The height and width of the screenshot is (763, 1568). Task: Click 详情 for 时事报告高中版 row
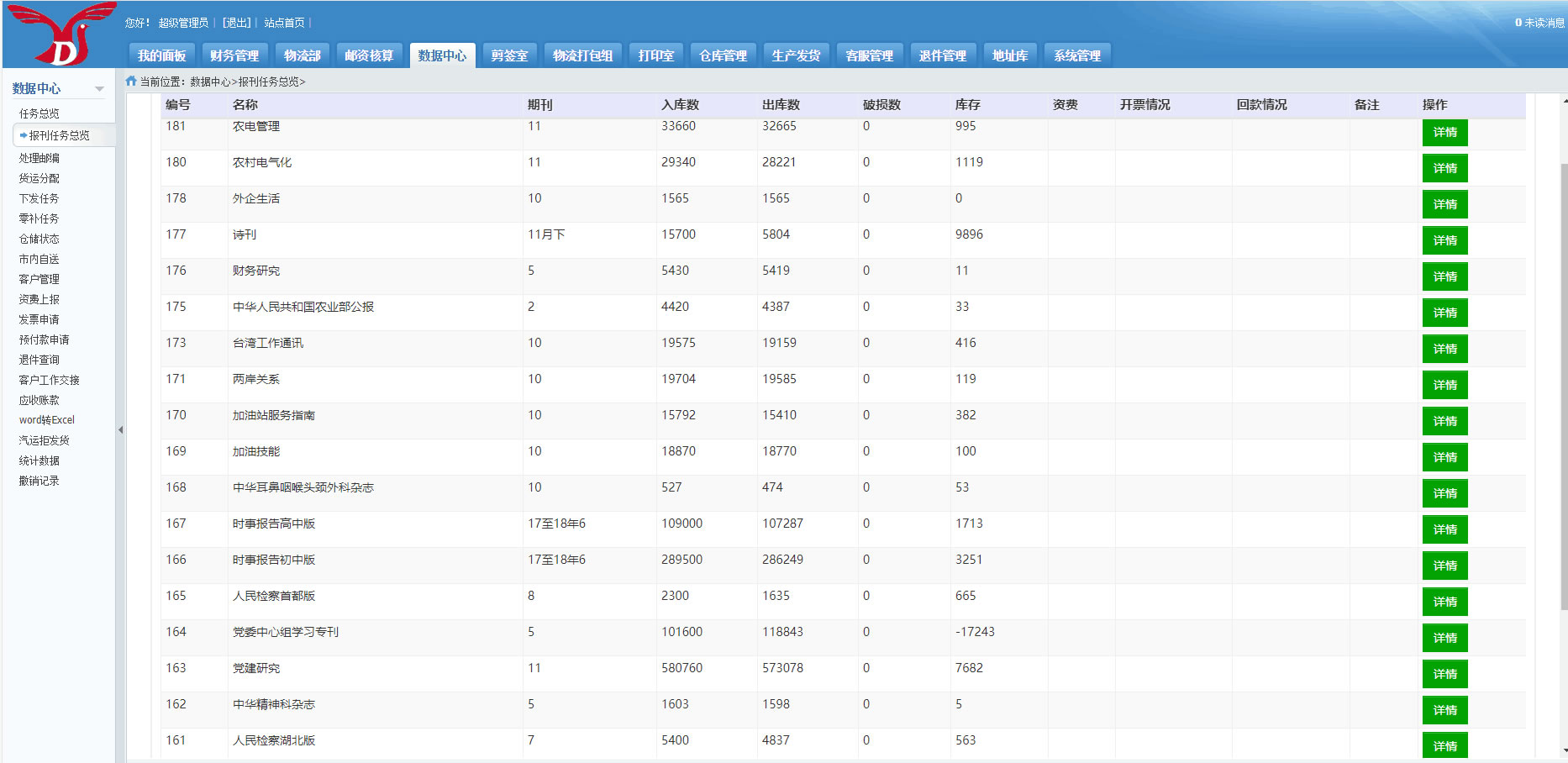(x=1444, y=530)
